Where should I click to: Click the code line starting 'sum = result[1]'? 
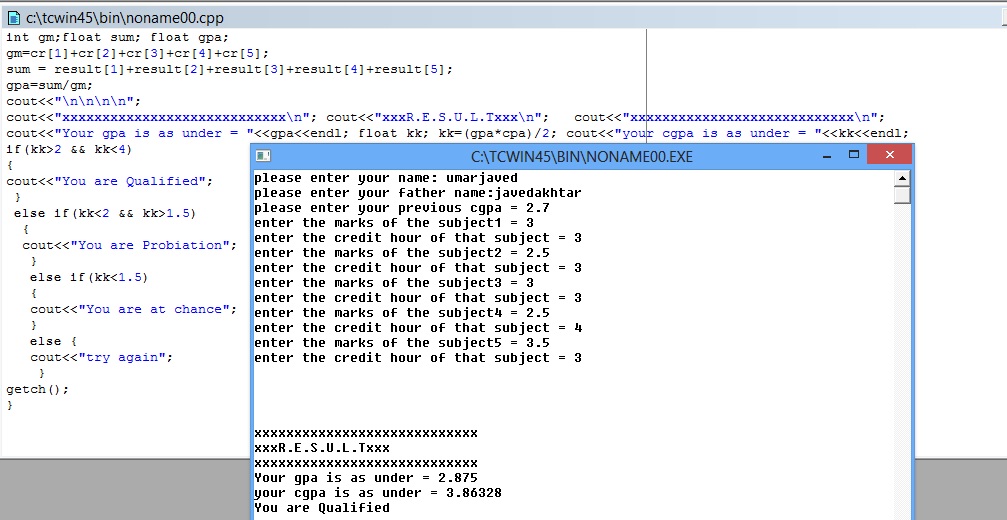229,69
